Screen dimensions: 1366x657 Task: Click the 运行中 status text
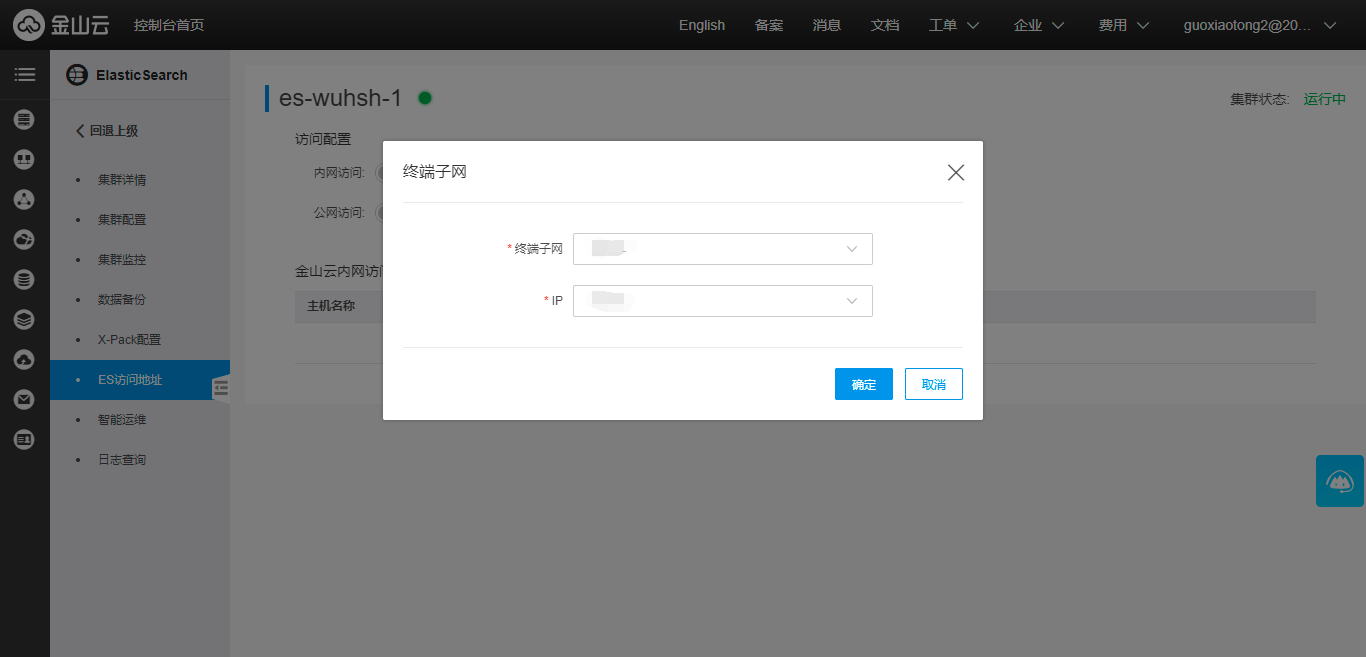click(1325, 99)
